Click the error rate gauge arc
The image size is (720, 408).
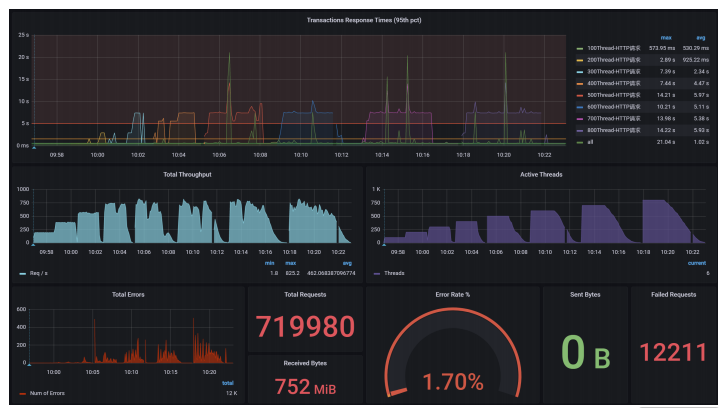pyautogui.click(x=453, y=352)
